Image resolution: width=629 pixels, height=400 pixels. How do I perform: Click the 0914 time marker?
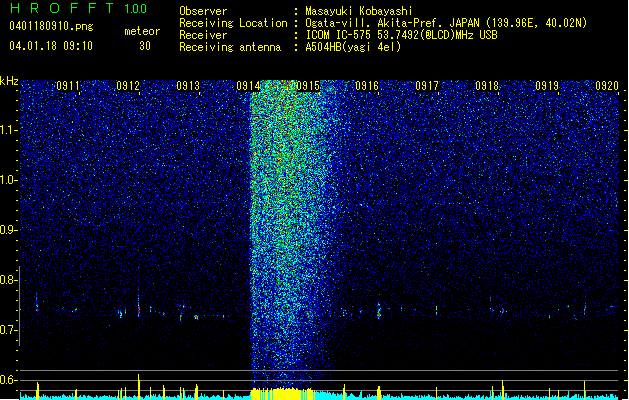248,86
